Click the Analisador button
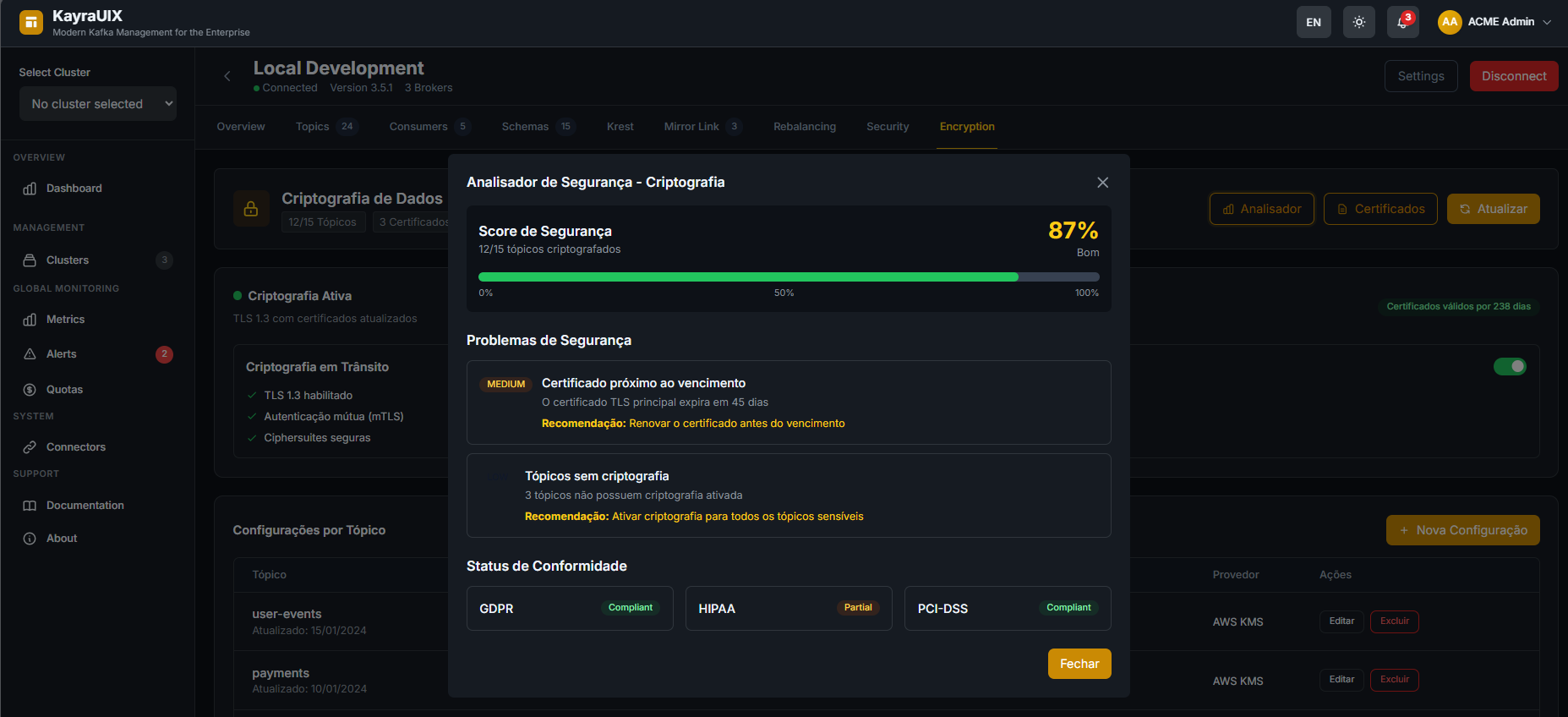 (1262, 209)
